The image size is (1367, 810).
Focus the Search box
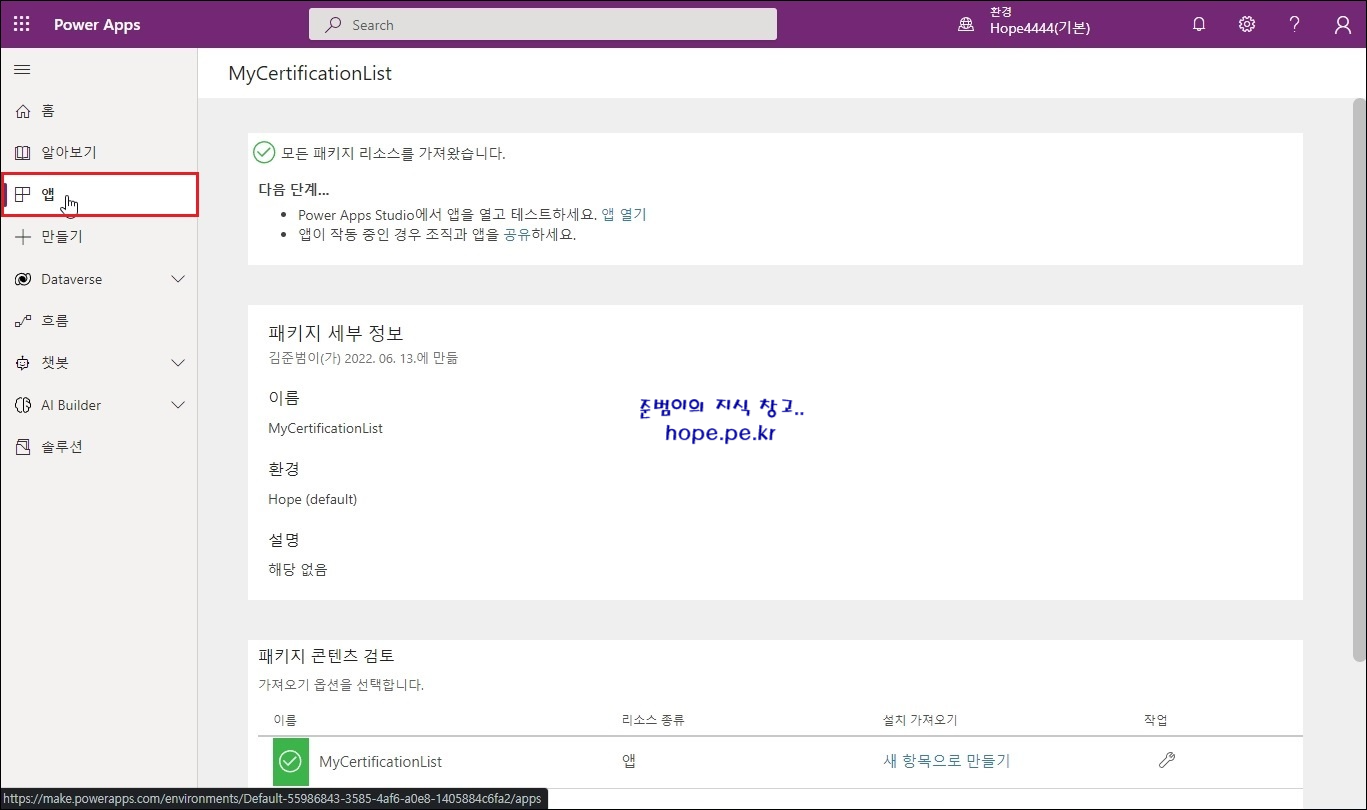tap(543, 24)
